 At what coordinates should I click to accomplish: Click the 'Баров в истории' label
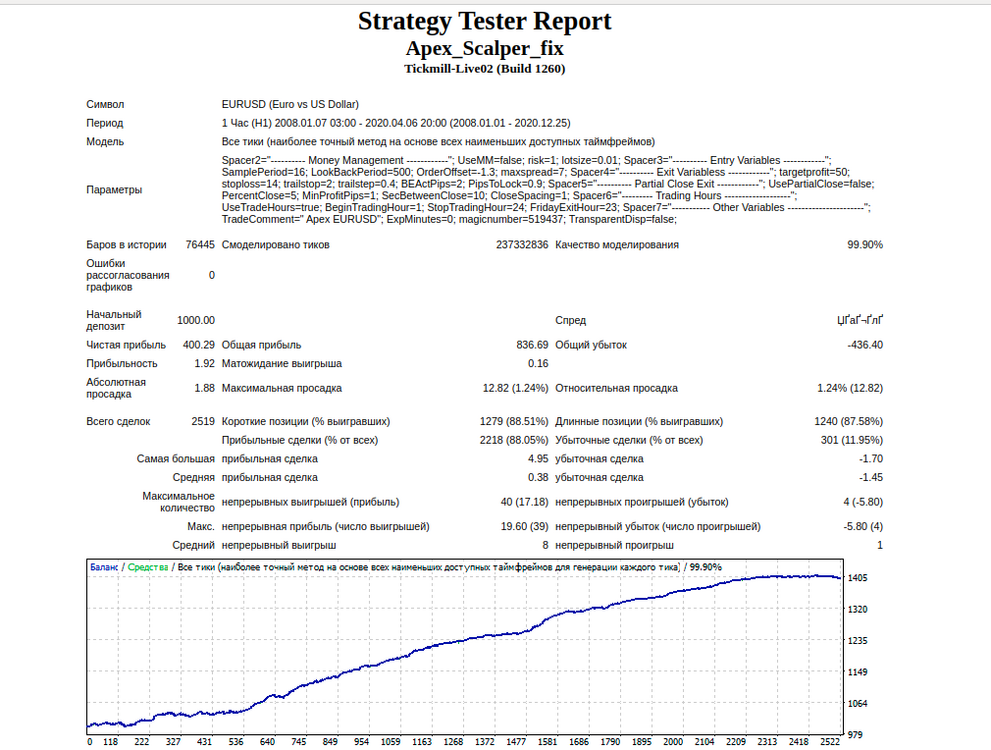pos(126,245)
